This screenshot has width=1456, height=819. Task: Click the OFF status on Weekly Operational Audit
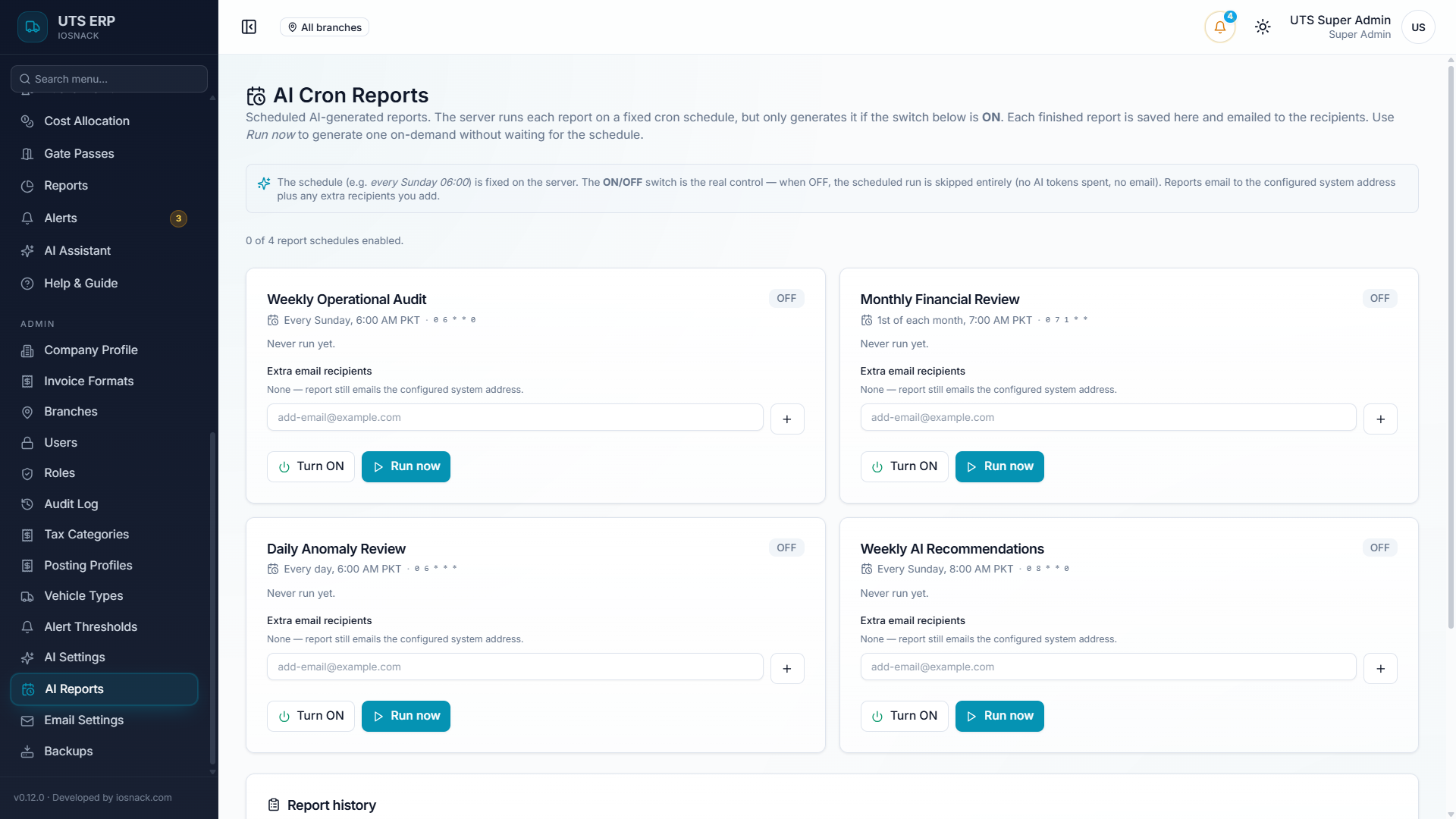786,299
